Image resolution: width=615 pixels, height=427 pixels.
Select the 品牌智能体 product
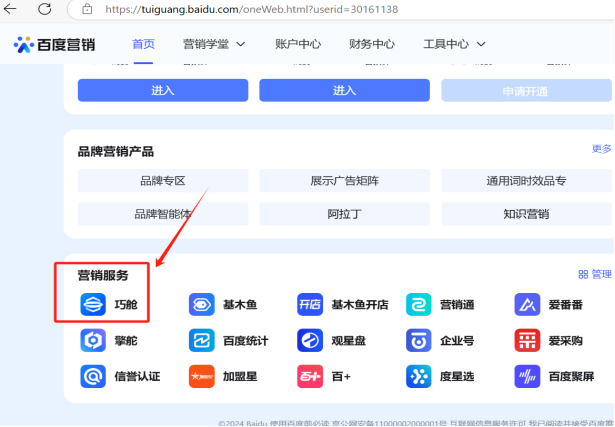163,214
